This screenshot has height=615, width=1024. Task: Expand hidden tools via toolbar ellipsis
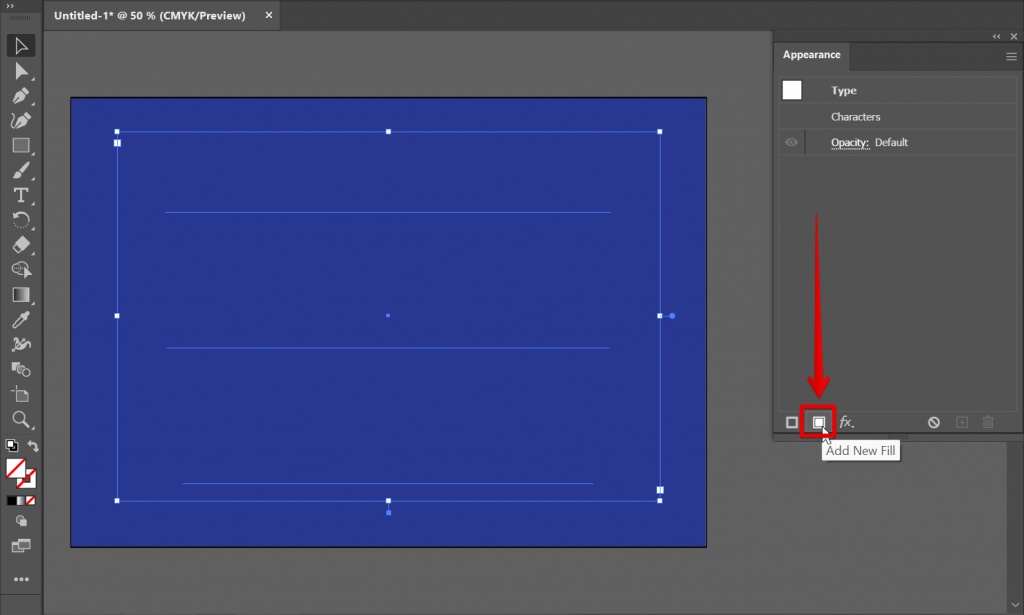point(21,578)
